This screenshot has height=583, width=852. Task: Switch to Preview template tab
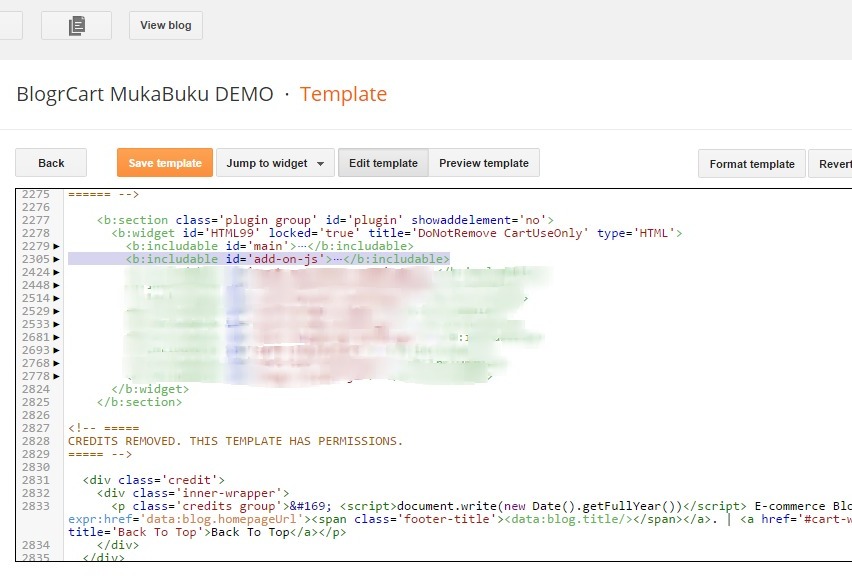[x=484, y=163]
